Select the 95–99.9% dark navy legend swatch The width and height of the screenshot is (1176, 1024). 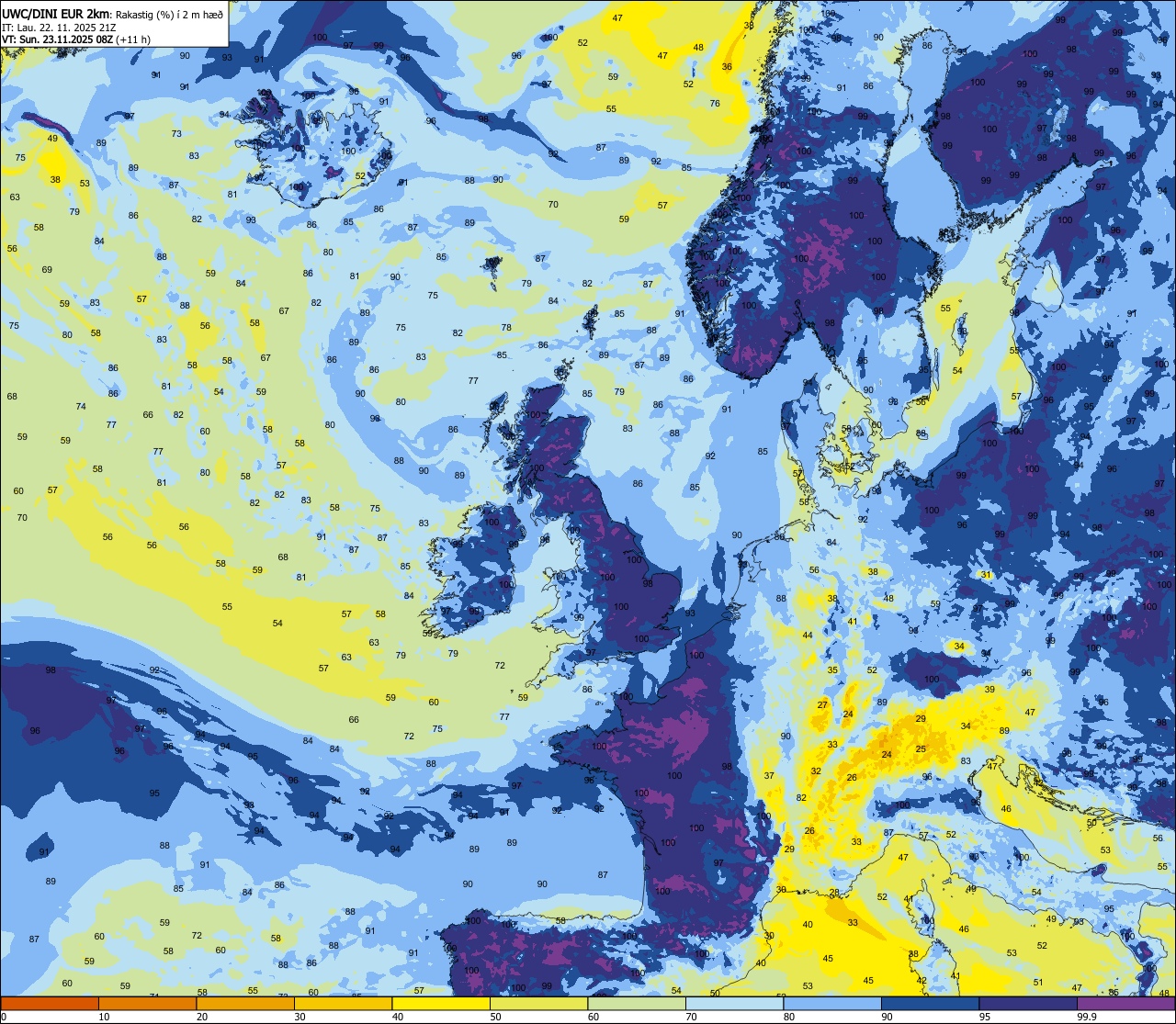1028,1003
